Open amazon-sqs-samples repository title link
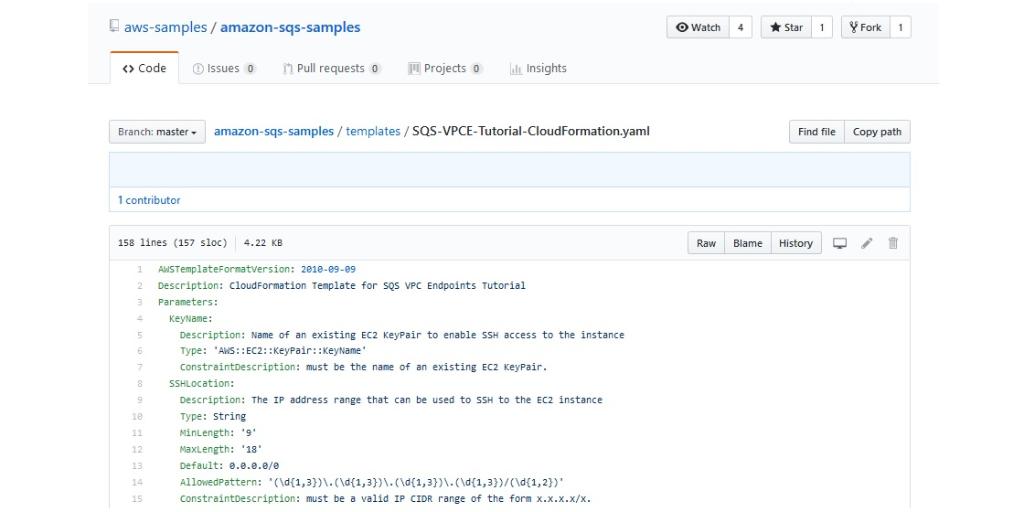 290,27
